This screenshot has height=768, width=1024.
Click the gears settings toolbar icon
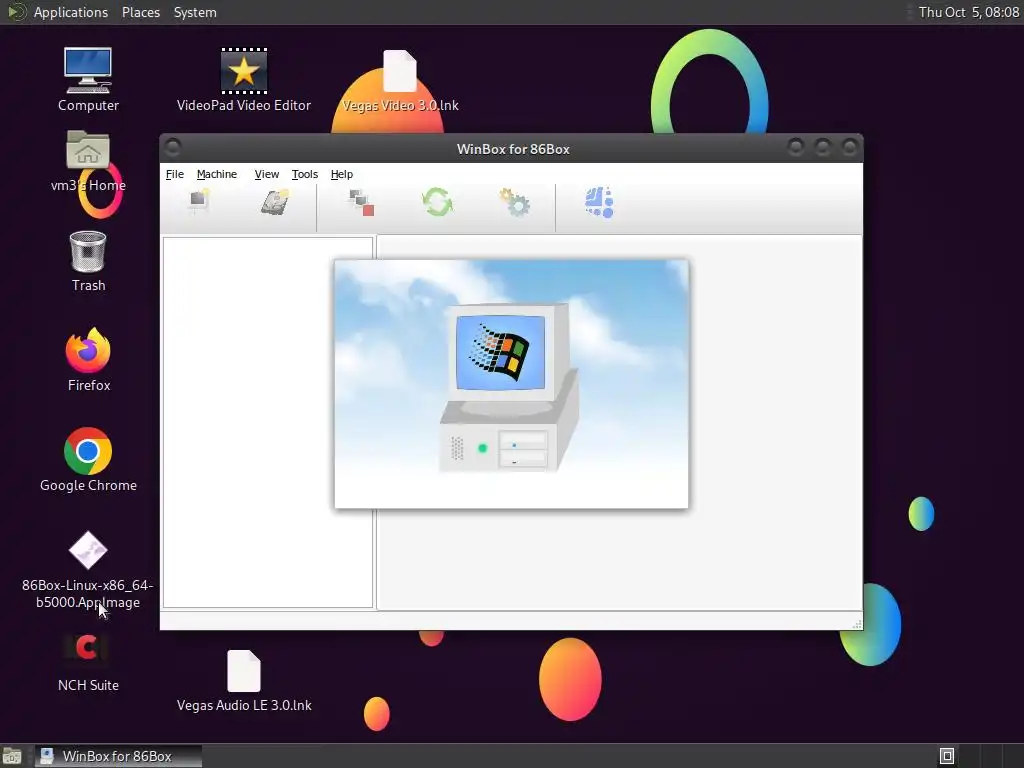click(x=515, y=202)
